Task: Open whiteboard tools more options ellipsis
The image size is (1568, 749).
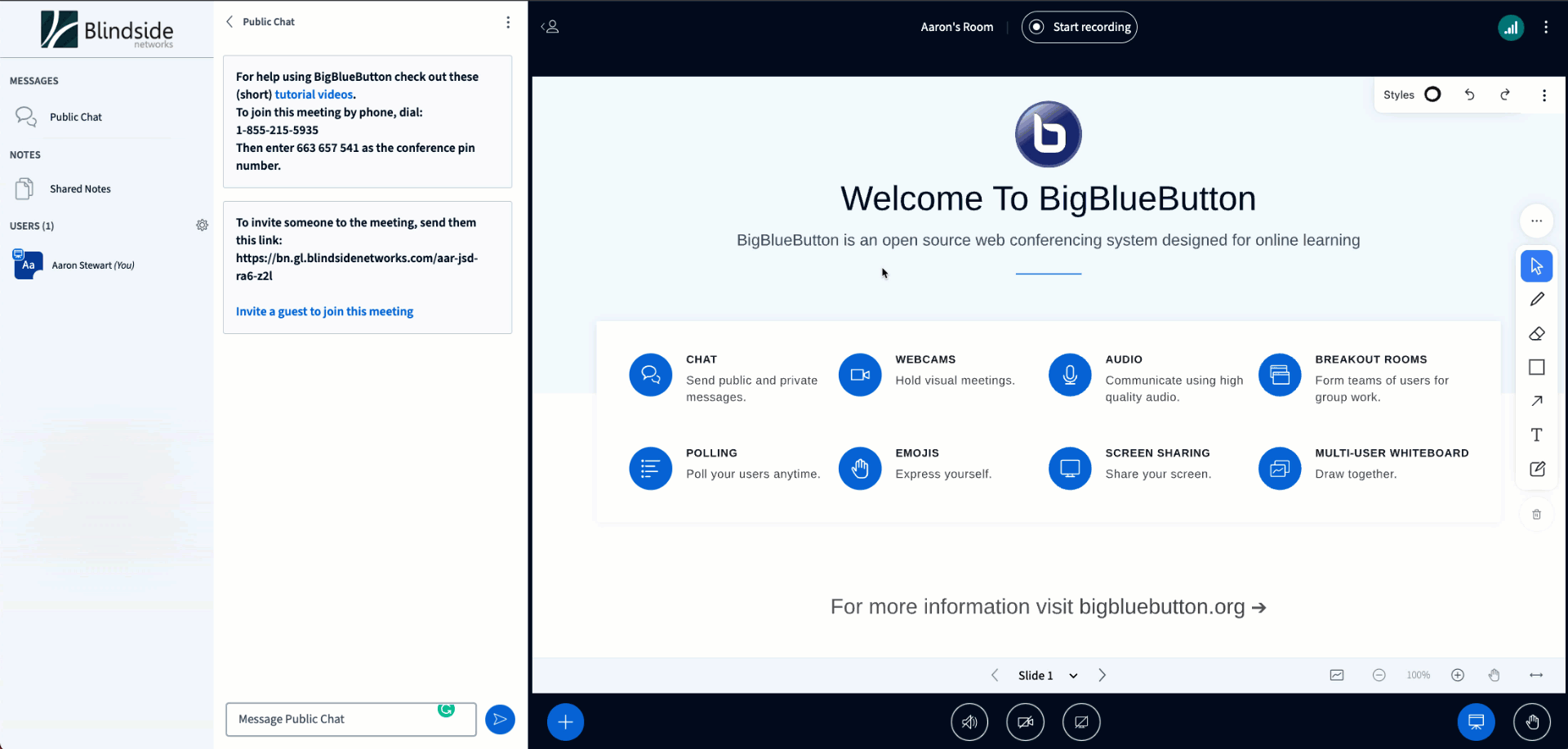Action: pos(1536,221)
